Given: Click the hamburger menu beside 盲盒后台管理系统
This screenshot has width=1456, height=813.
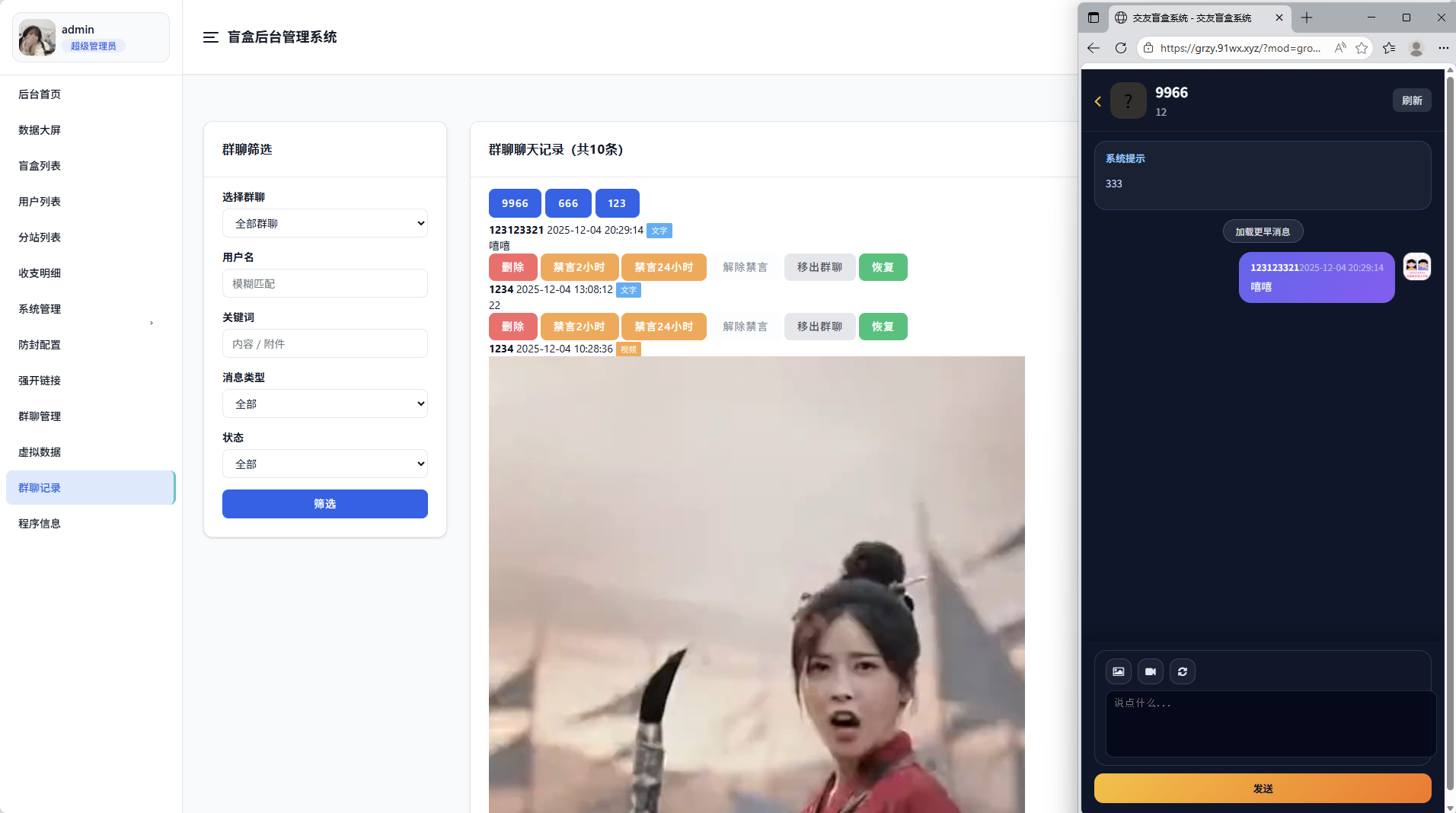Looking at the screenshot, I should [x=210, y=37].
